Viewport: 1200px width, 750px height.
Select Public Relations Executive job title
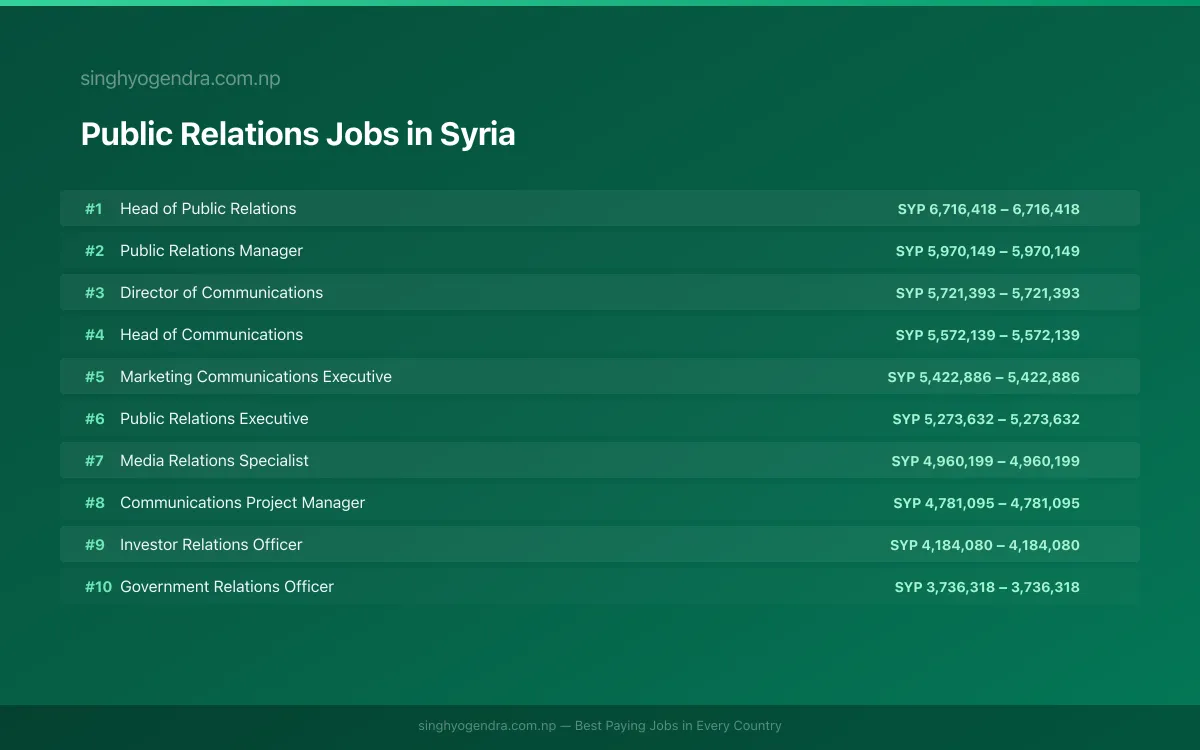(214, 419)
